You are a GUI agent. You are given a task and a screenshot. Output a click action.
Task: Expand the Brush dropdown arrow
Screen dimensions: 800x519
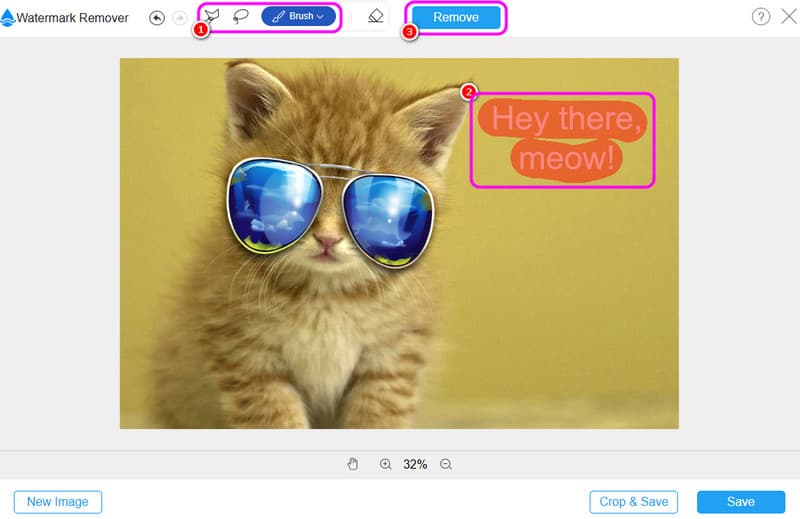tap(320, 17)
